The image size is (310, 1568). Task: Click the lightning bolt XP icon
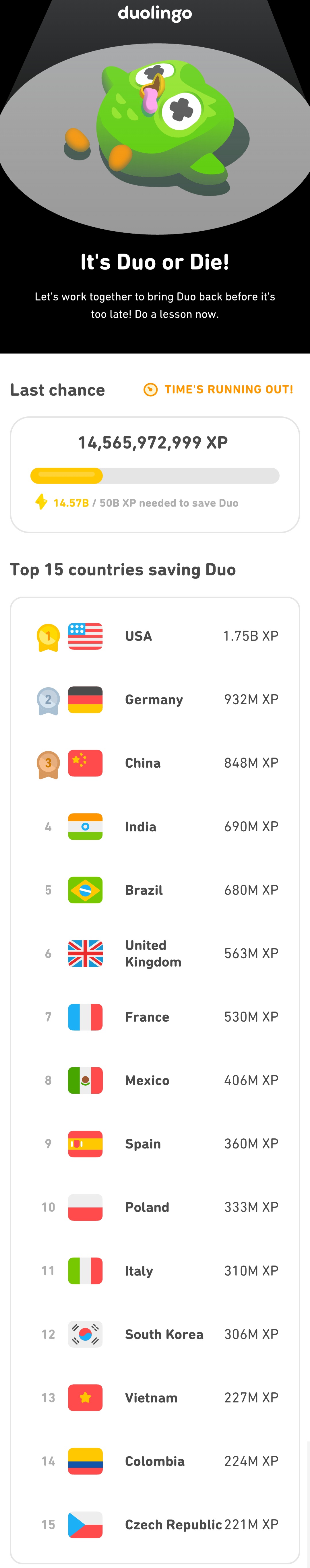41,502
